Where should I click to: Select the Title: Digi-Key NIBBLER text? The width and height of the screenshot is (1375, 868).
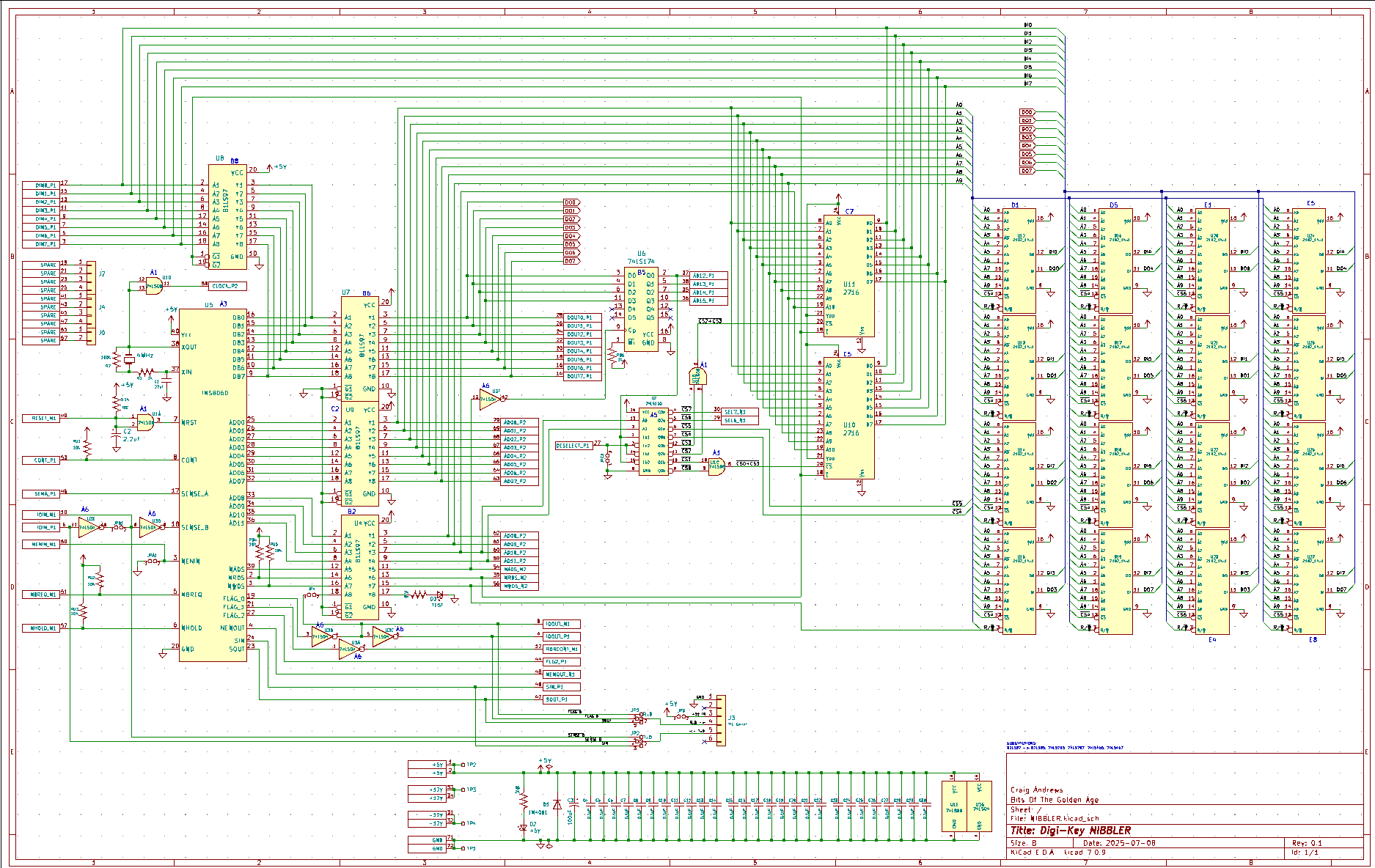1071,831
